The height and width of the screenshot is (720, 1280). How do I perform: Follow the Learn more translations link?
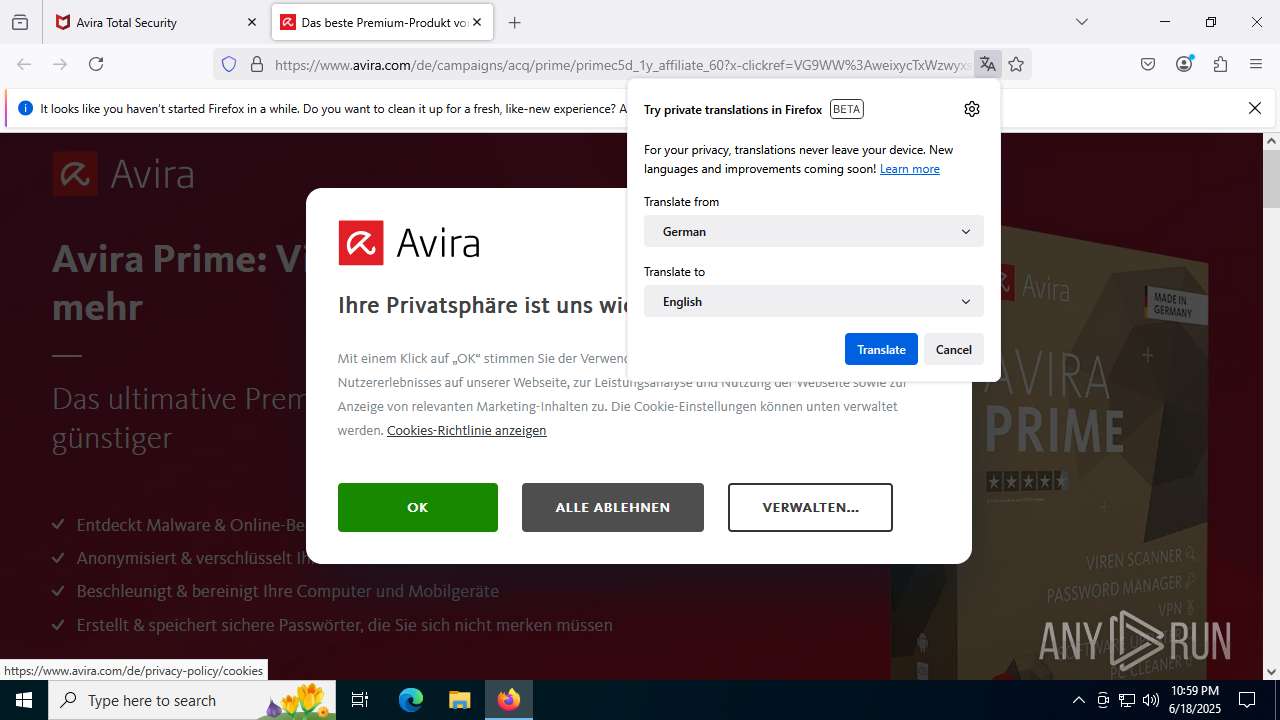coord(910,169)
